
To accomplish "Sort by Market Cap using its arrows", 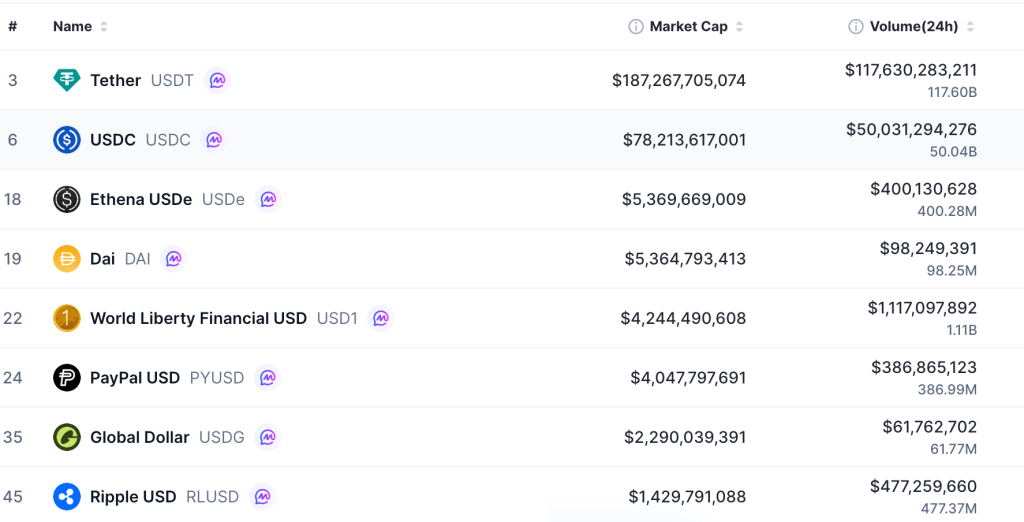I will click(x=739, y=27).
